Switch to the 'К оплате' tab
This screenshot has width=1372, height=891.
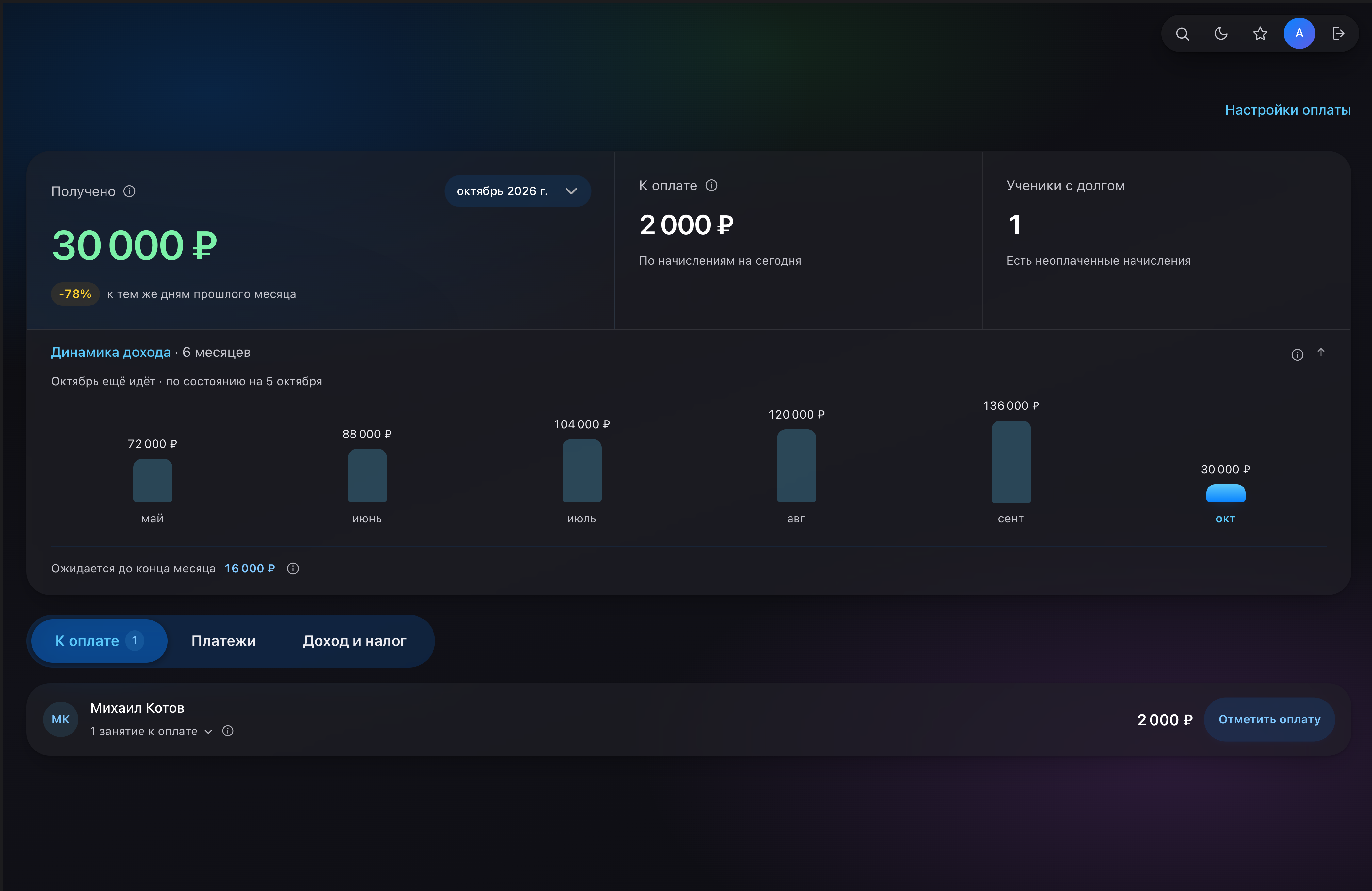coord(99,641)
